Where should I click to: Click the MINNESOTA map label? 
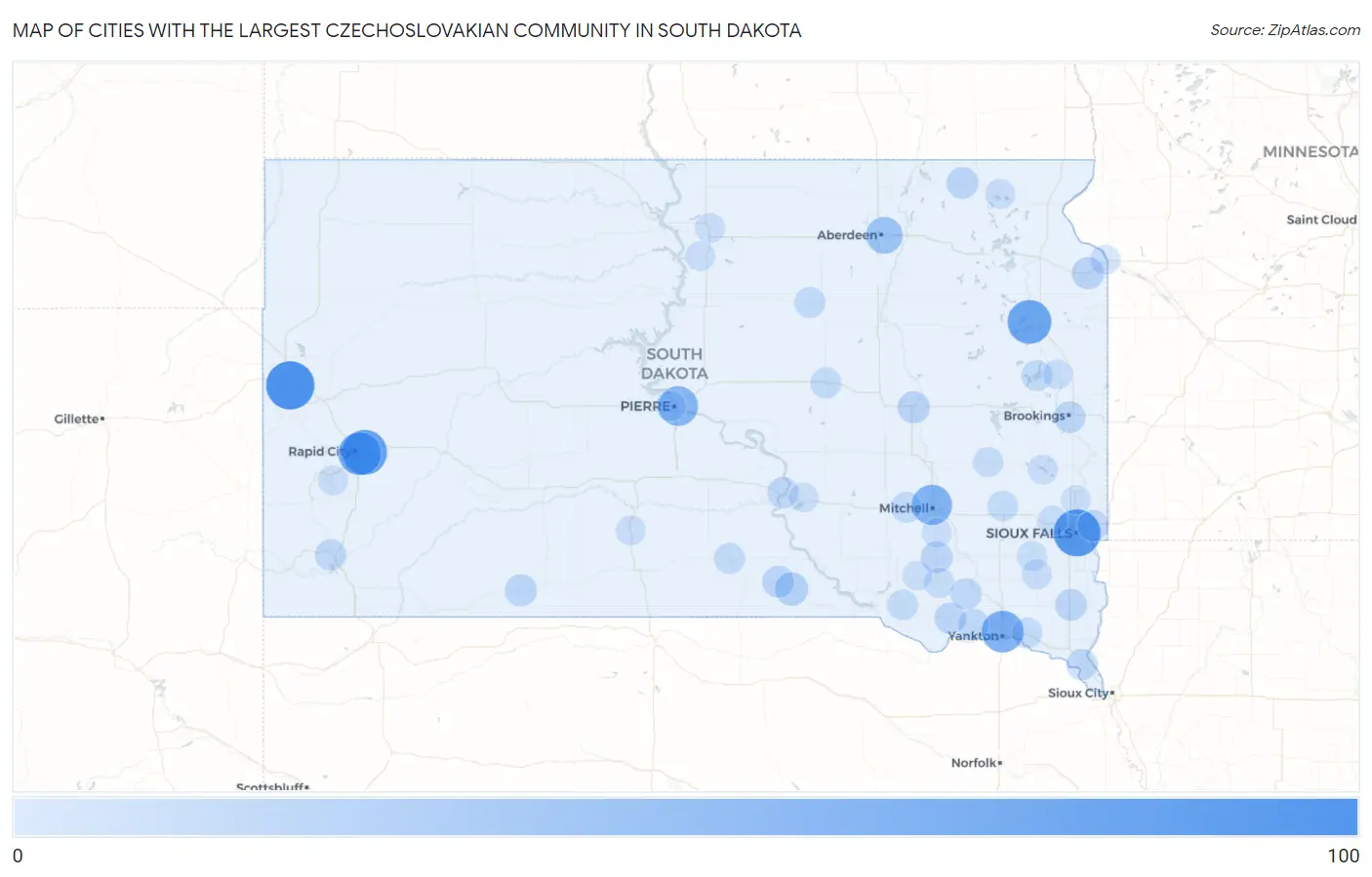(x=1310, y=152)
